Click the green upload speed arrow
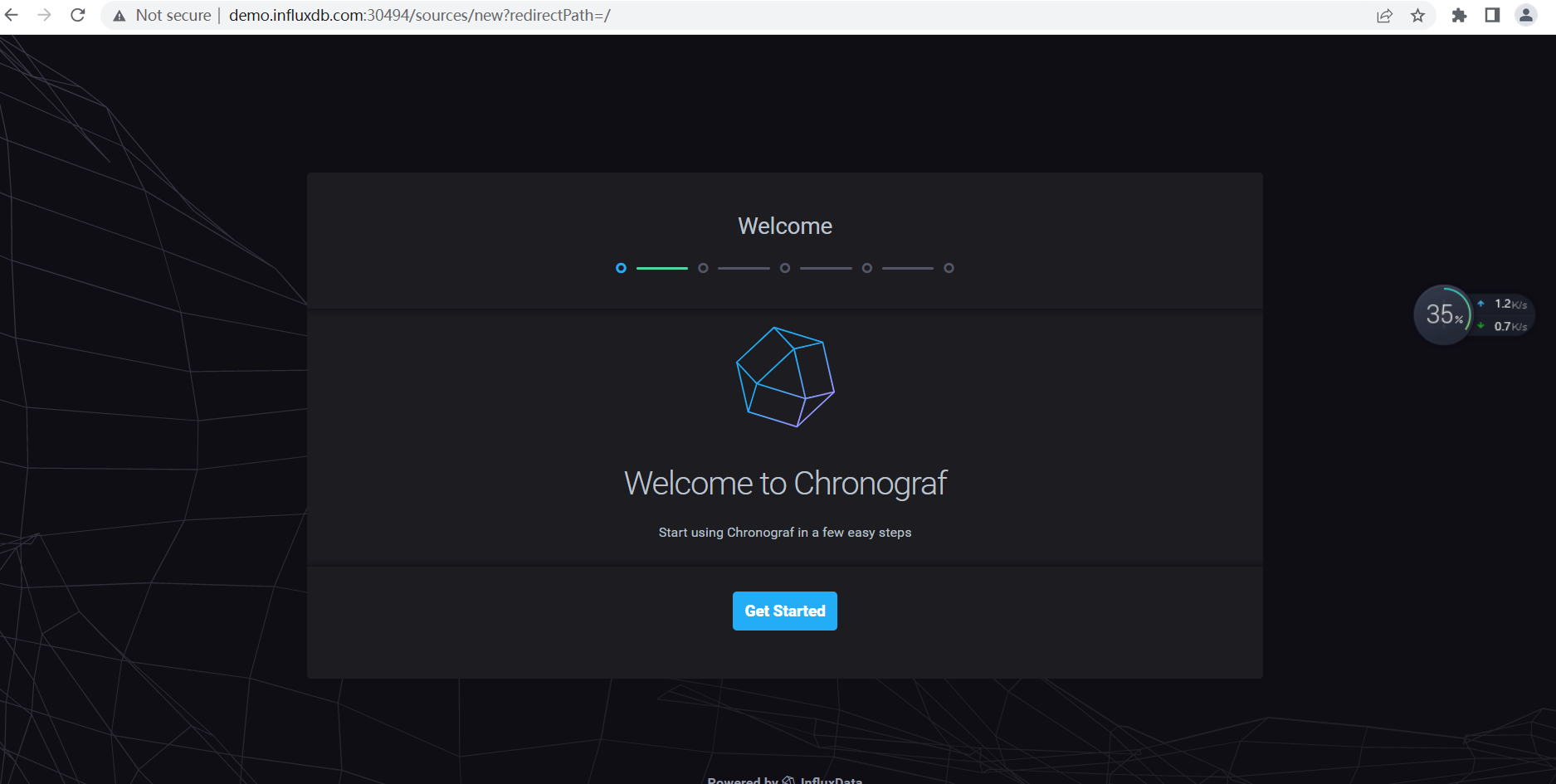This screenshot has height=784, width=1556. pos(1481,326)
